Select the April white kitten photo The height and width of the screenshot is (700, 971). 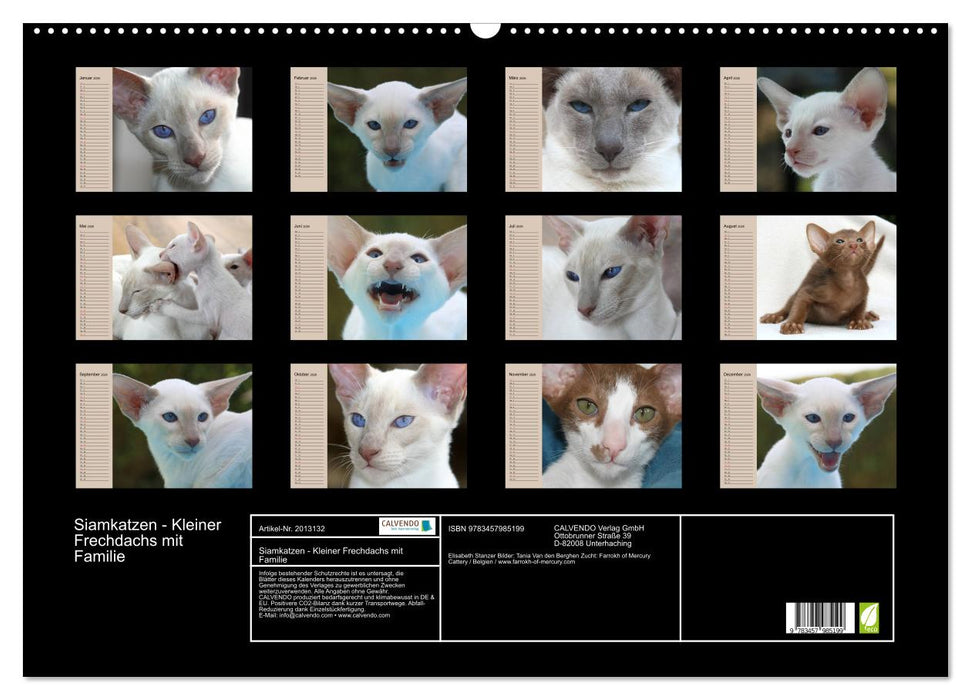pos(826,129)
